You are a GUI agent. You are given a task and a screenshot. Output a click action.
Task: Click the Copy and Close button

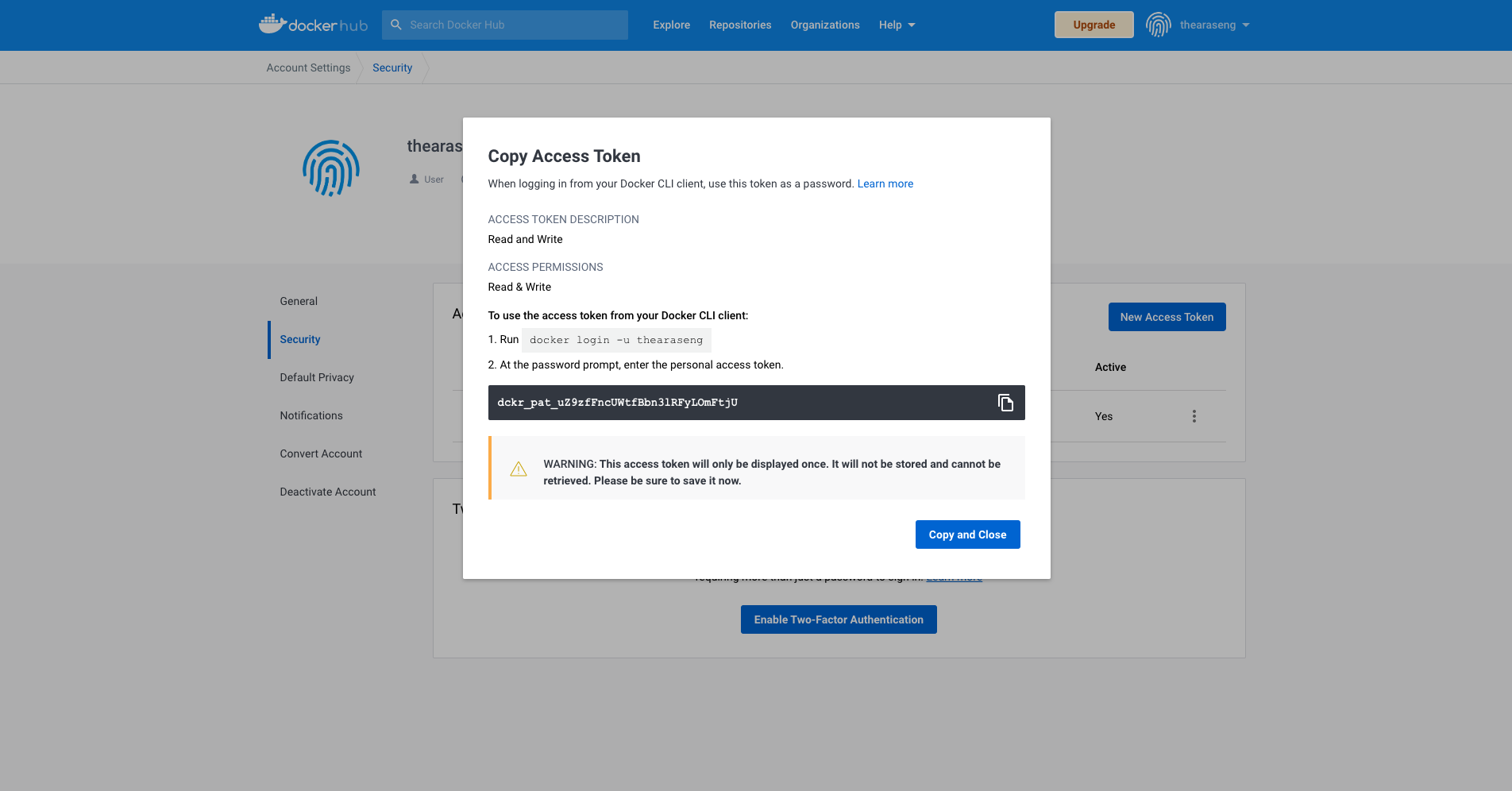point(967,534)
